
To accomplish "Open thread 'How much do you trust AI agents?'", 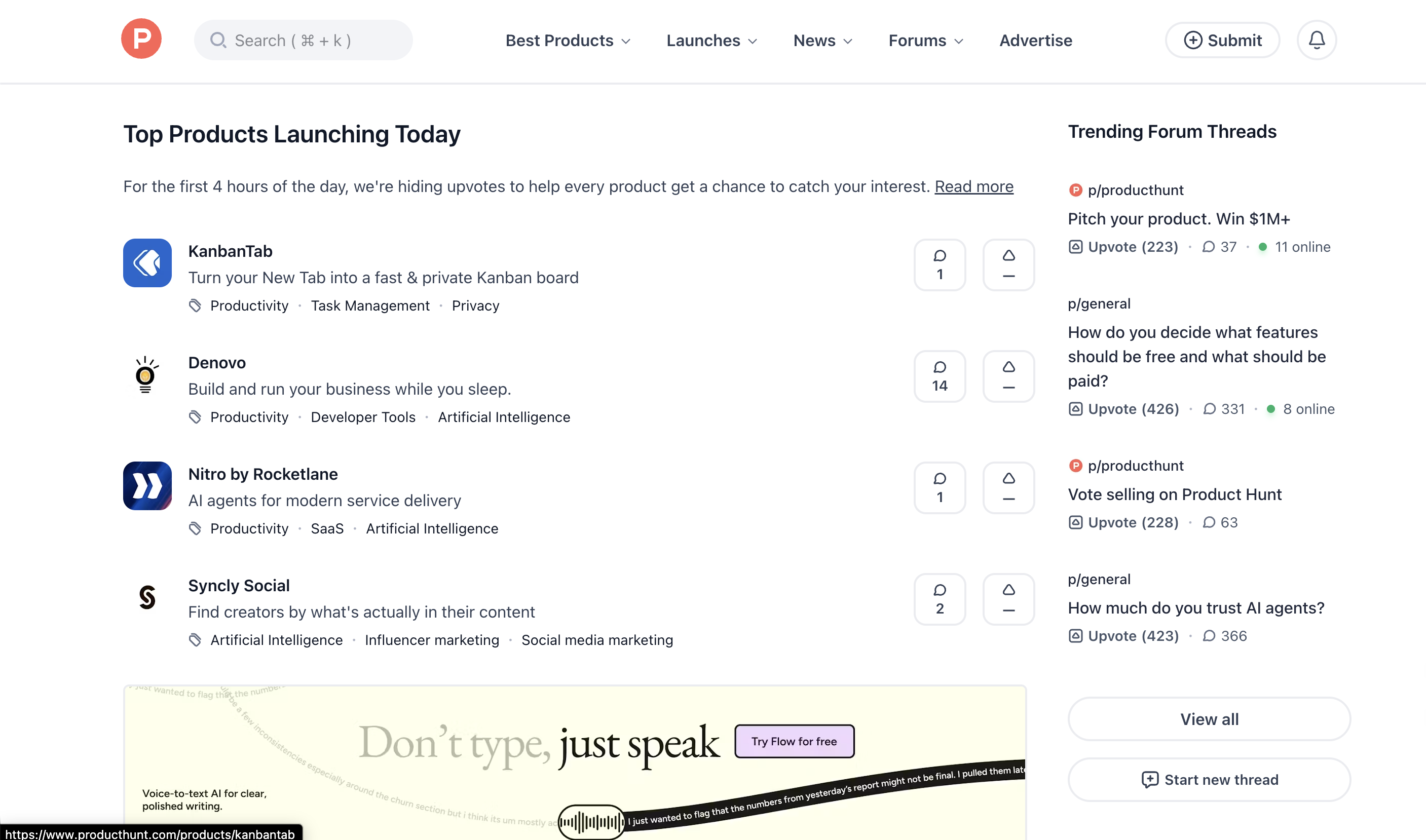I will point(1196,608).
